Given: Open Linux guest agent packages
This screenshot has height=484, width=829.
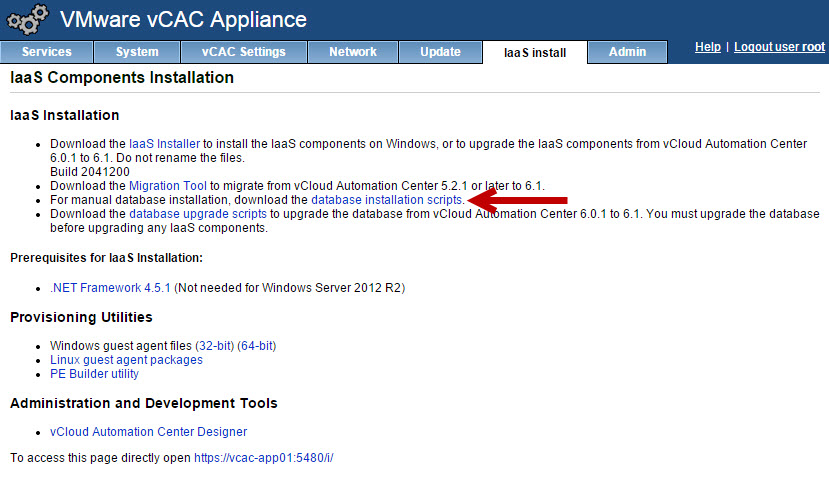Looking at the screenshot, I should pos(126,360).
